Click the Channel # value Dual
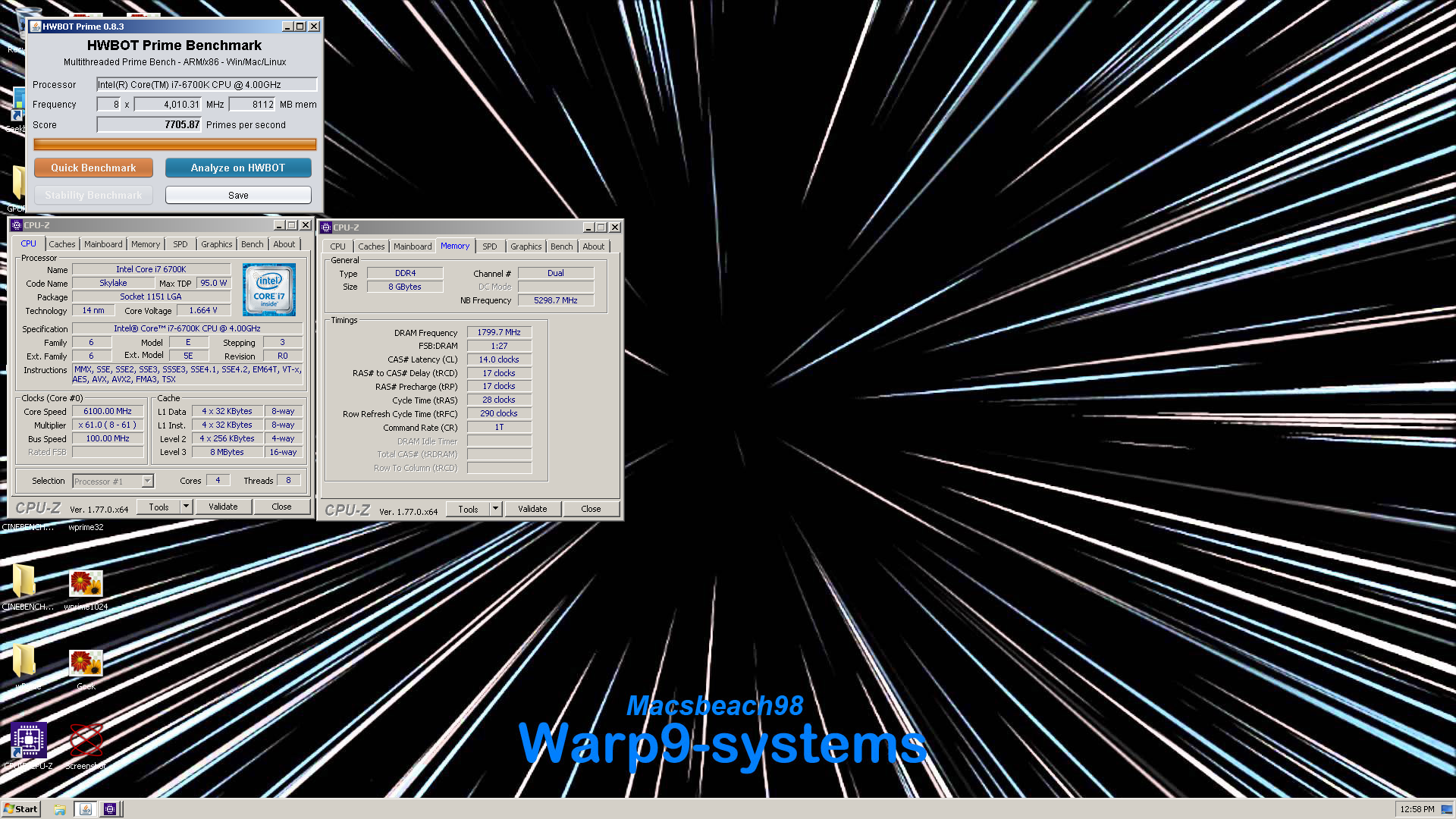Screen dimensions: 1456x819 coord(556,273)
